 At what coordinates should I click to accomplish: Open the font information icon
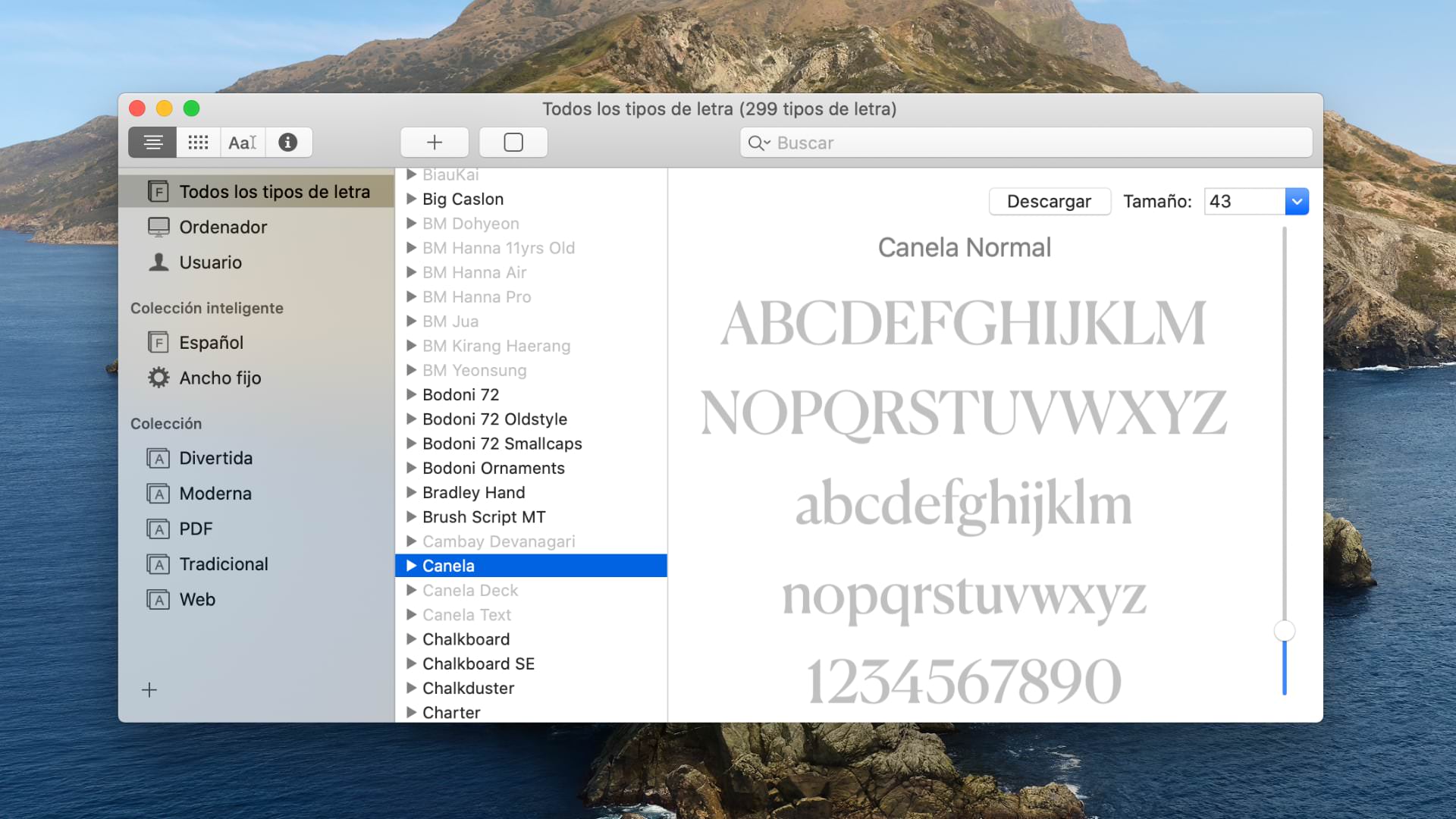288,142
